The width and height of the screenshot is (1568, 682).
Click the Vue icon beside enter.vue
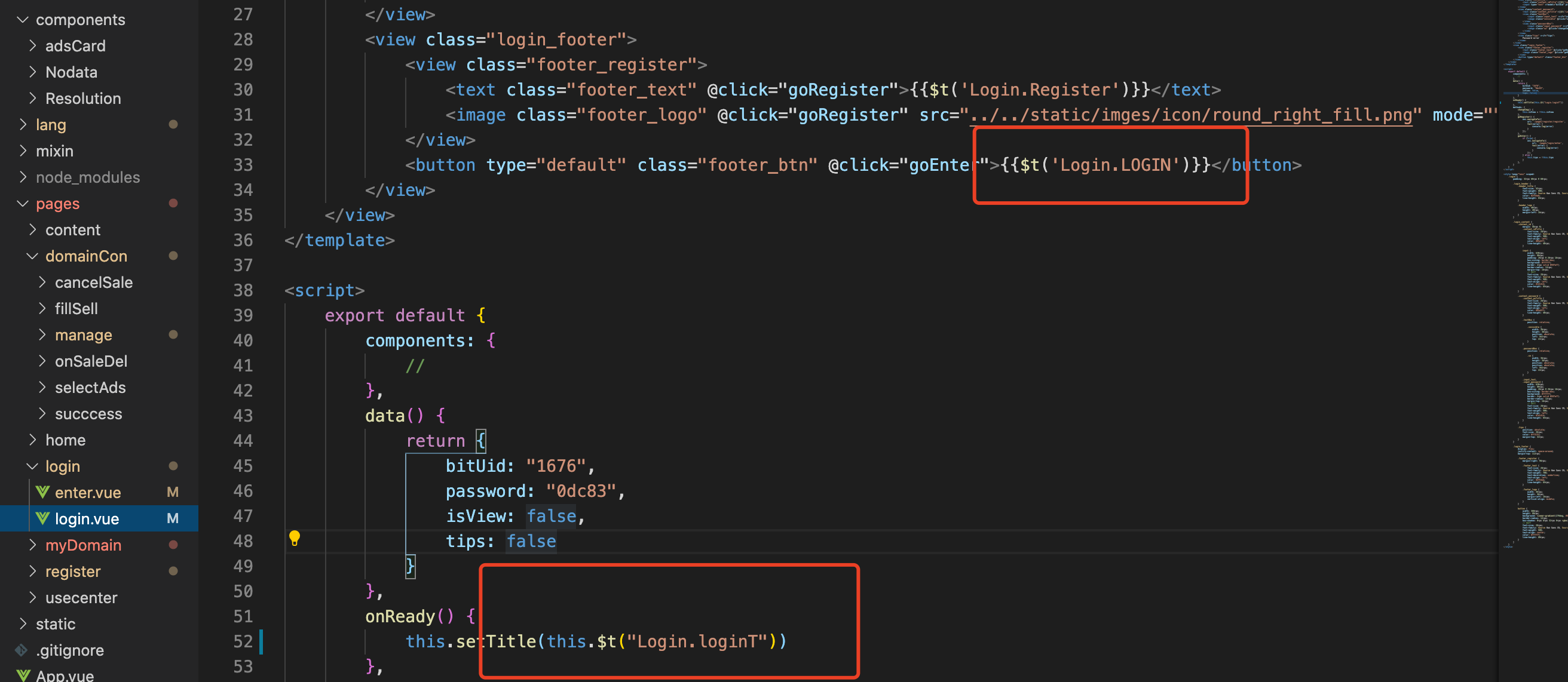(x=42, y=492)
